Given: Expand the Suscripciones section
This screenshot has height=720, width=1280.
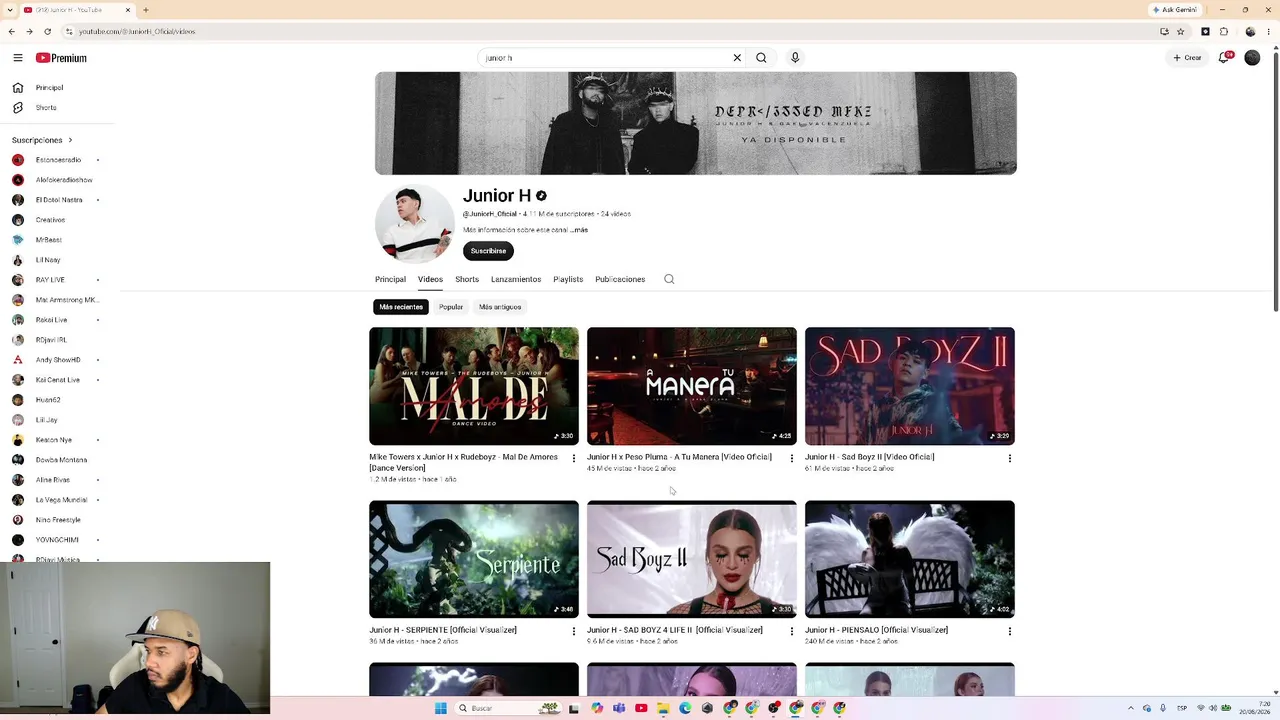Looking at the screenshot, I should pyautogui.click(x=42, y=140).
